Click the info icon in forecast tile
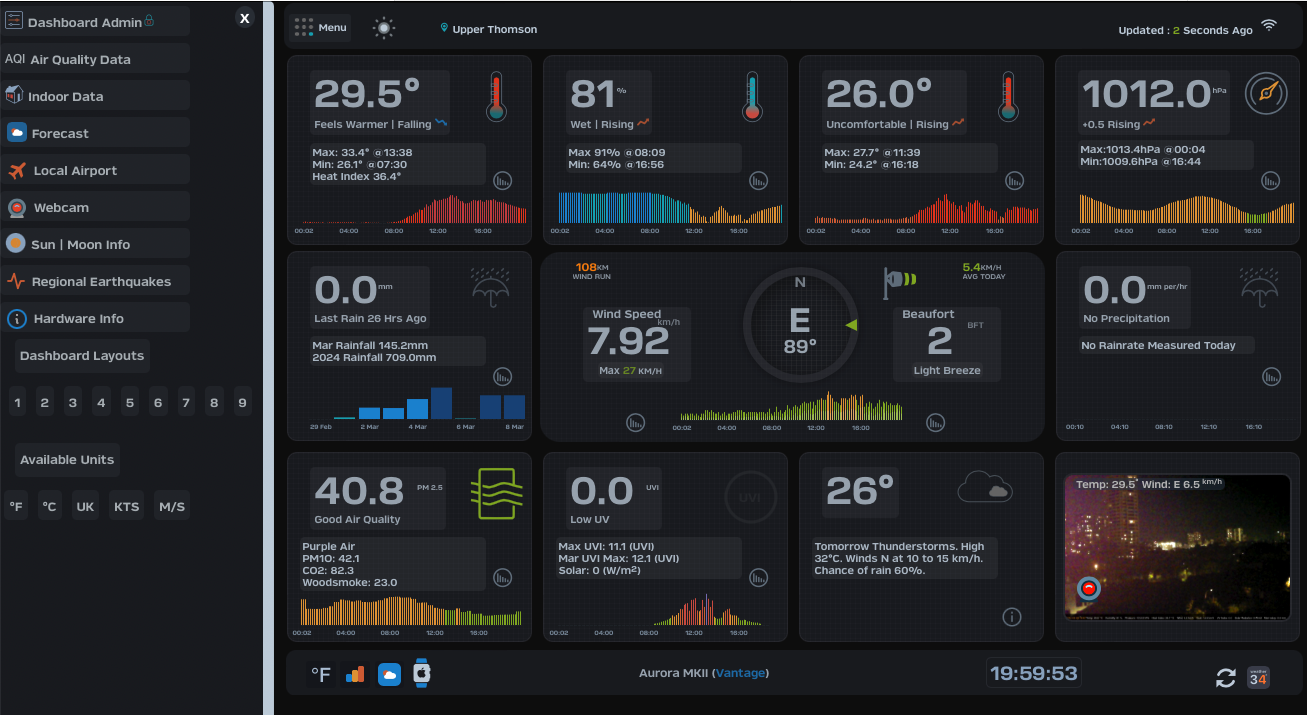The height and width of the screenshot is (715, 1307). click(x=1012, y=617)
